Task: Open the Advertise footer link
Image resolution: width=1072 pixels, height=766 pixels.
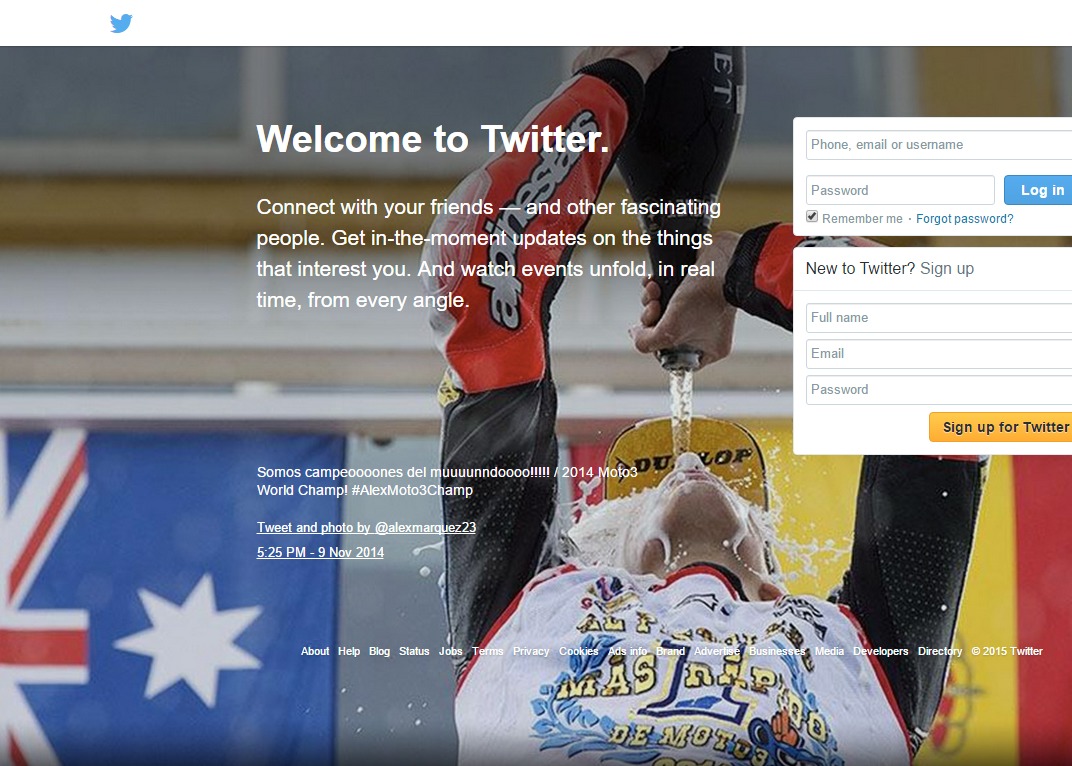Action: tap(716, 651)
